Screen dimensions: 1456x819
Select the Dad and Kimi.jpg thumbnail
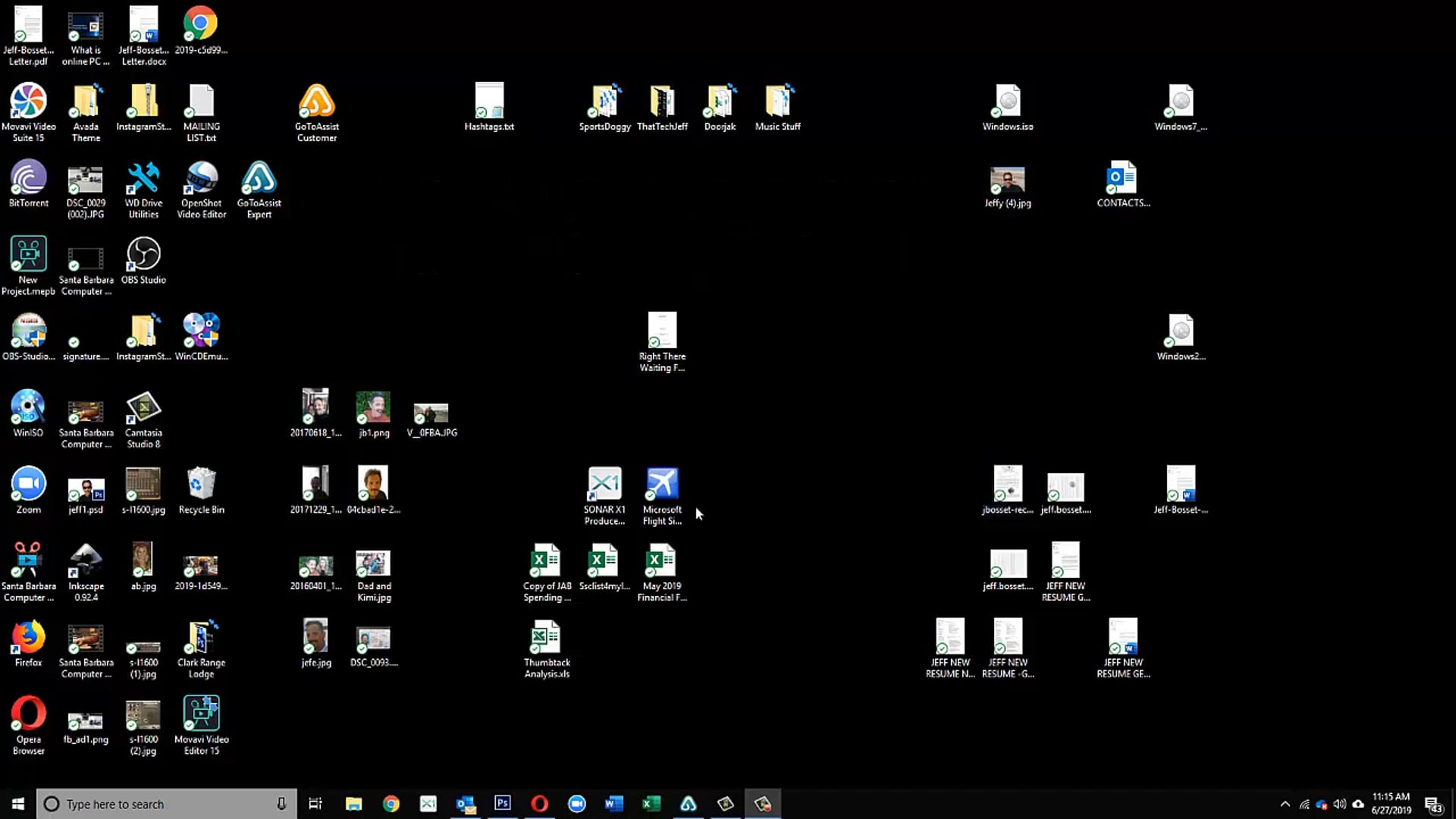click(374, 563)
